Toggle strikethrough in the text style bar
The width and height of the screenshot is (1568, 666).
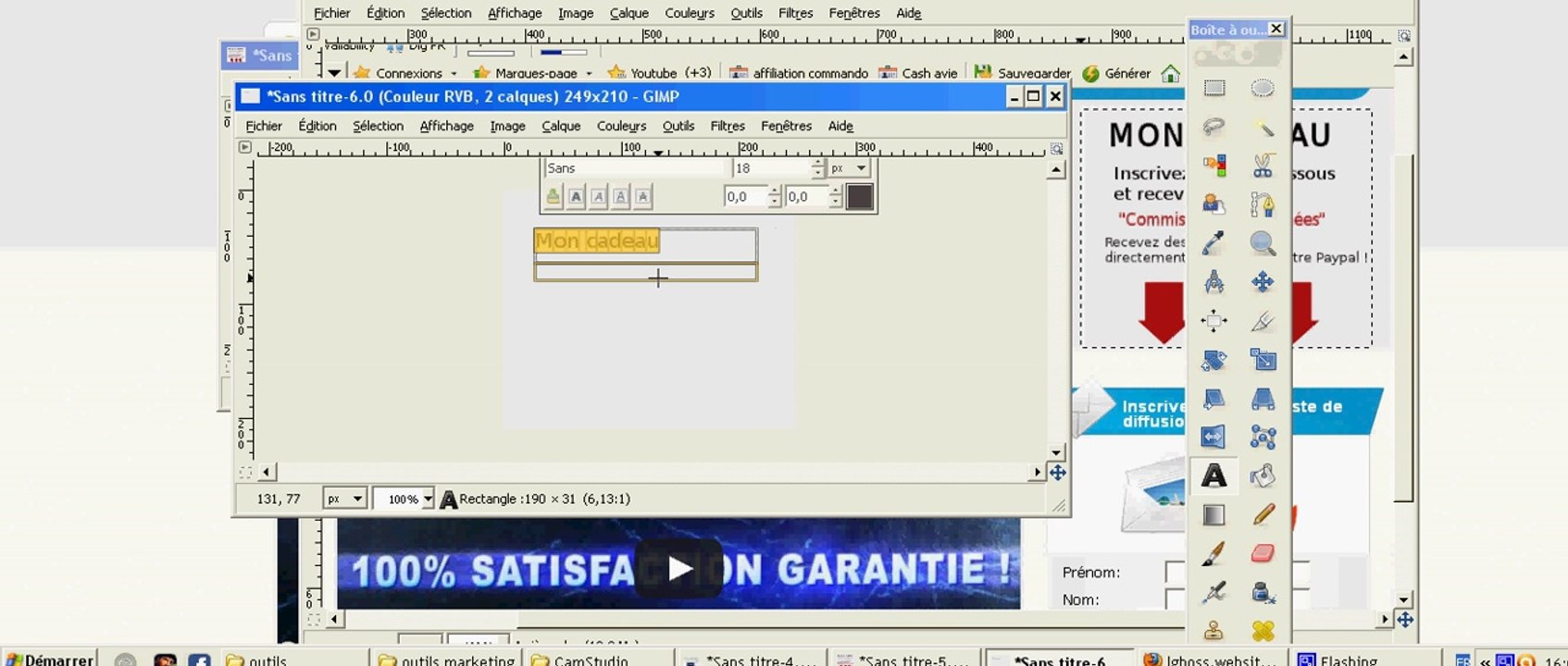pyautogui.click(x=642, y=196)
